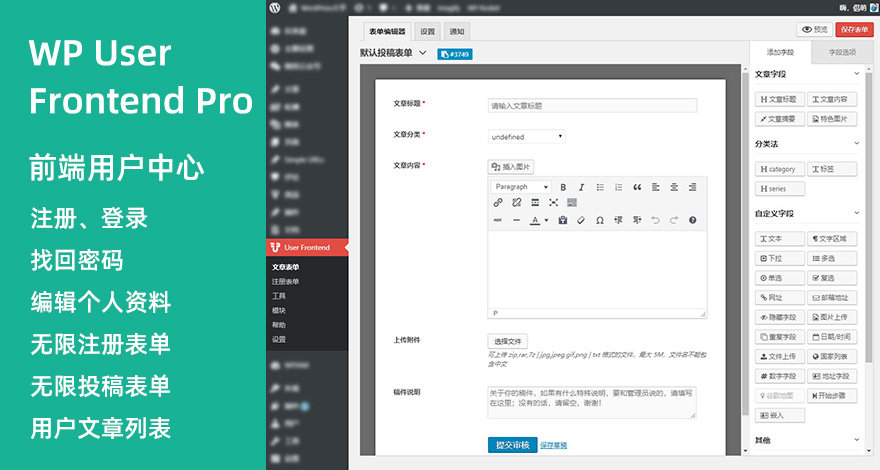Click the increase indent icon
Screen dimensions: 880x470
point(636,220)
